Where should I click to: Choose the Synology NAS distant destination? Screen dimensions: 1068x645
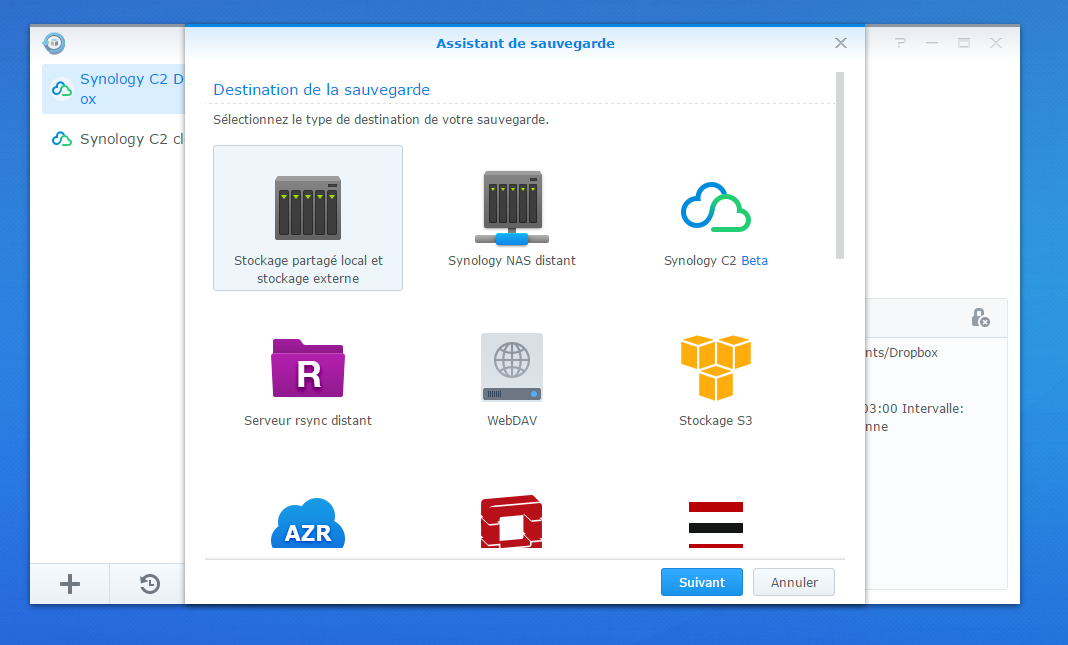(x=511, y=208)
